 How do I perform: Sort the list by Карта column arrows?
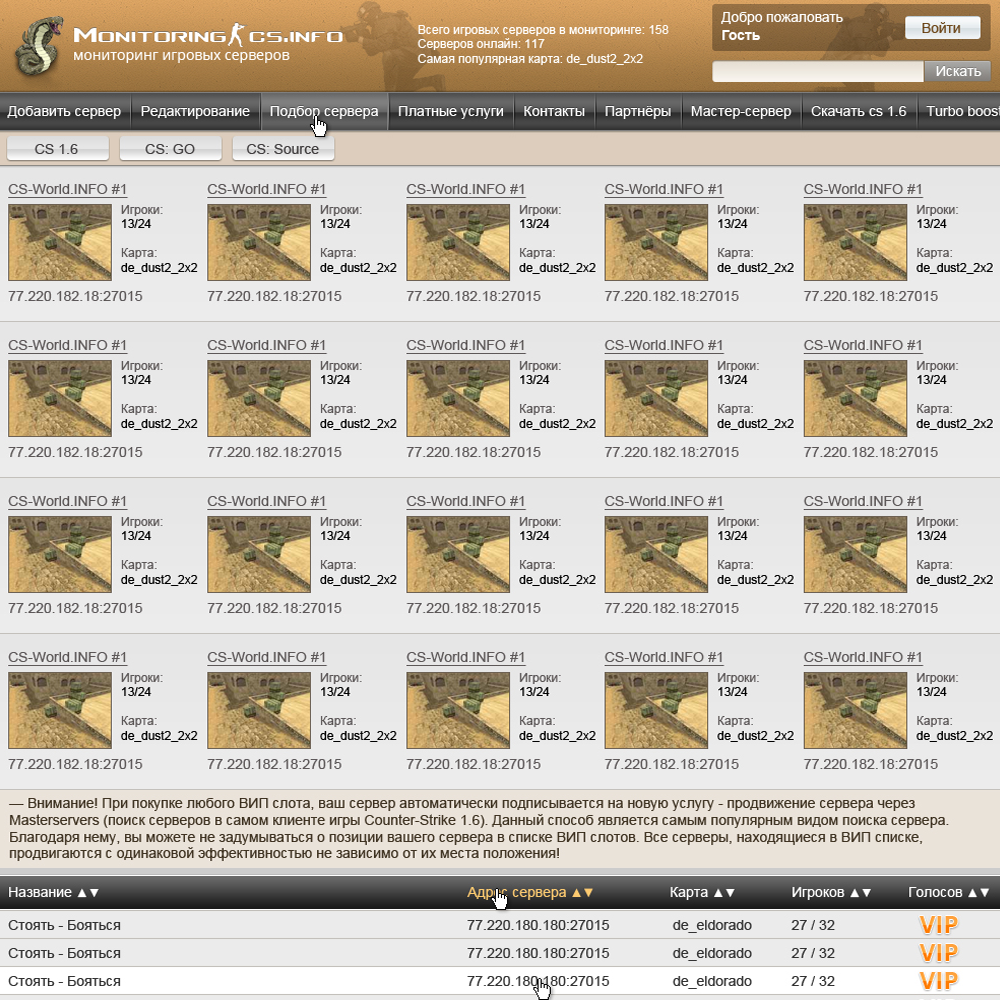tap(724, 892)
